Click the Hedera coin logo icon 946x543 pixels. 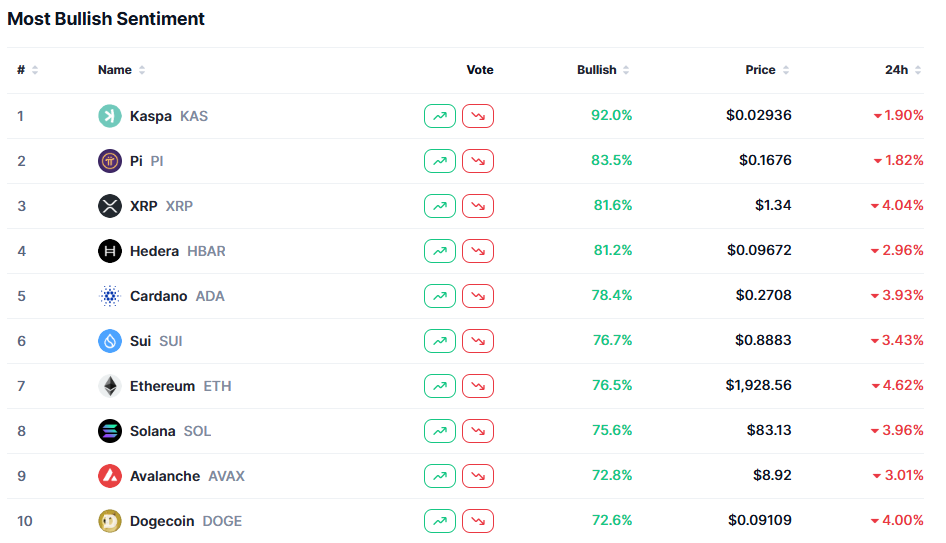[110, 251]
